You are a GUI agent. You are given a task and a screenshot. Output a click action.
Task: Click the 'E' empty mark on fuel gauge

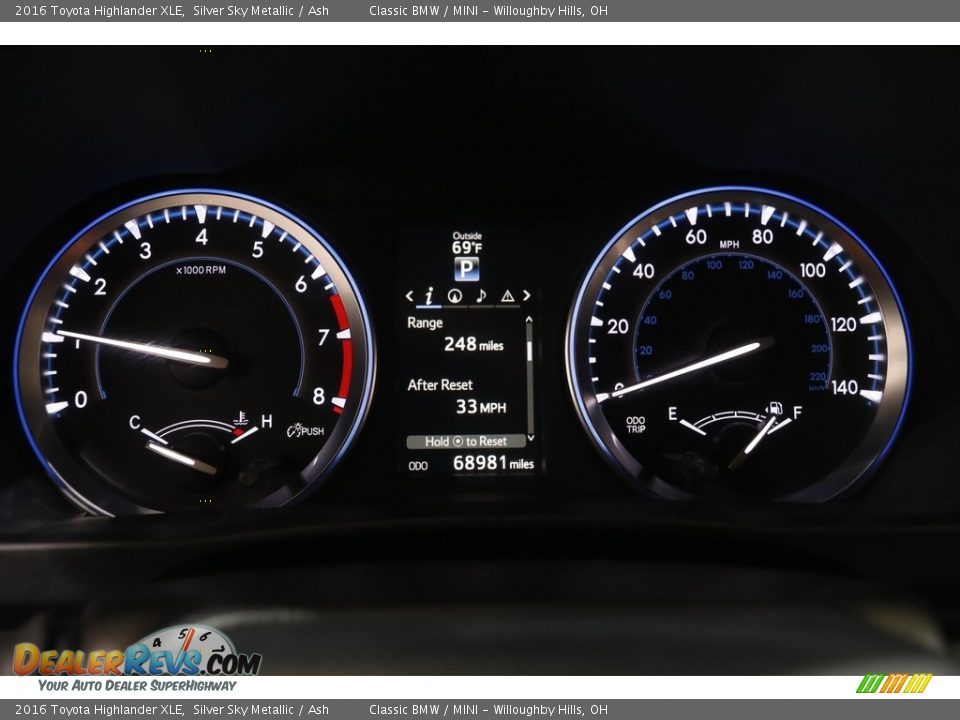coord(672,413)
